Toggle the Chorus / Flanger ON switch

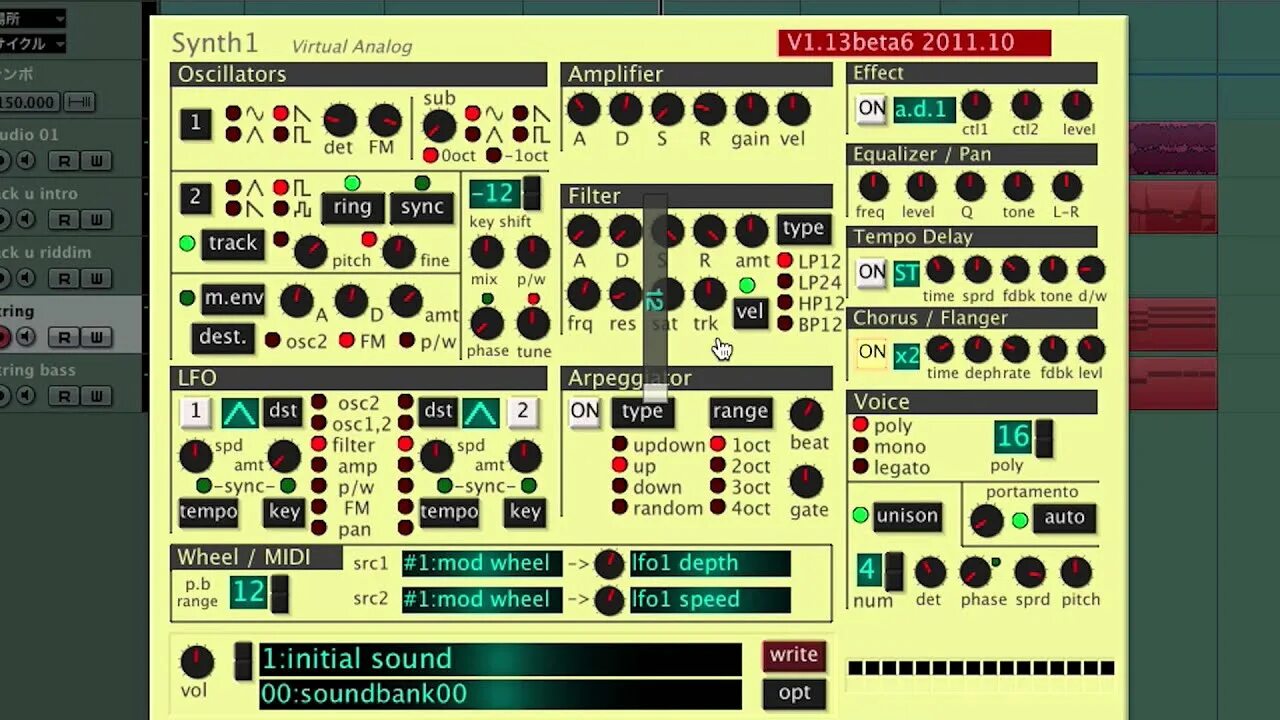(x=872, y=352)
